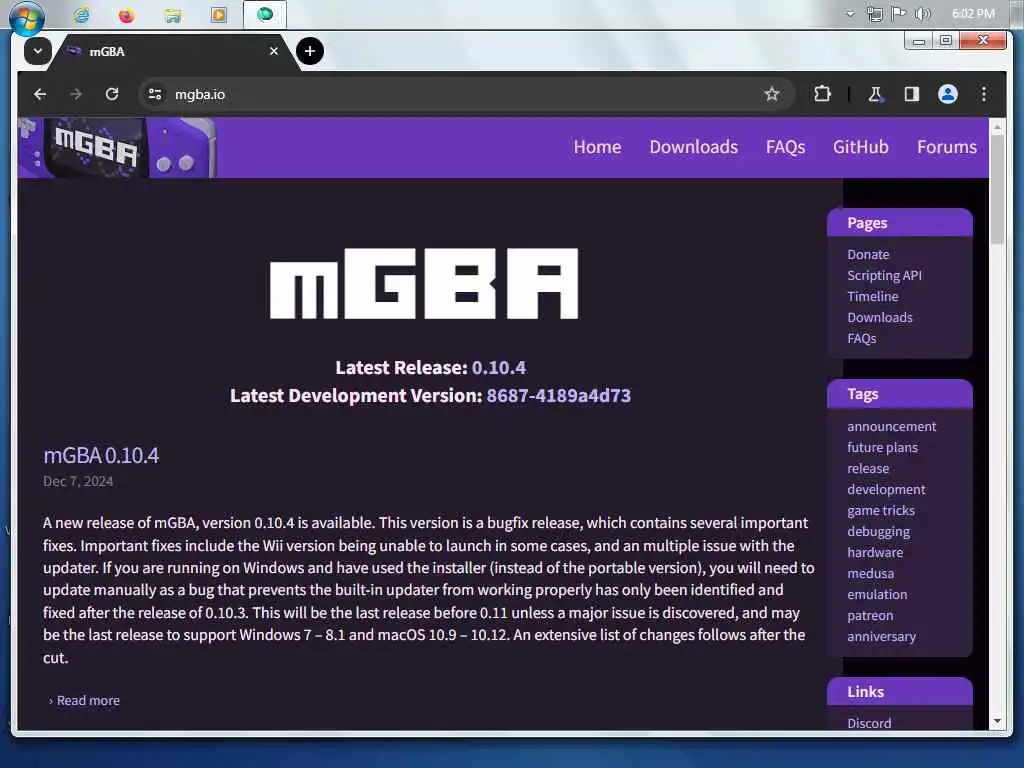Open Scripting API sidebar link

pyautogui.click(x=884, y=276)
